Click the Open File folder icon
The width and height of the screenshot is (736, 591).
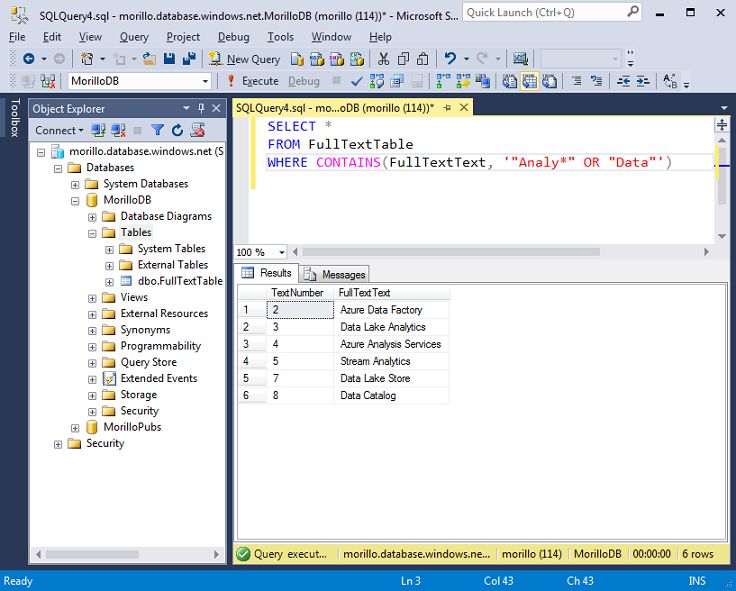[x=149, y=59]
